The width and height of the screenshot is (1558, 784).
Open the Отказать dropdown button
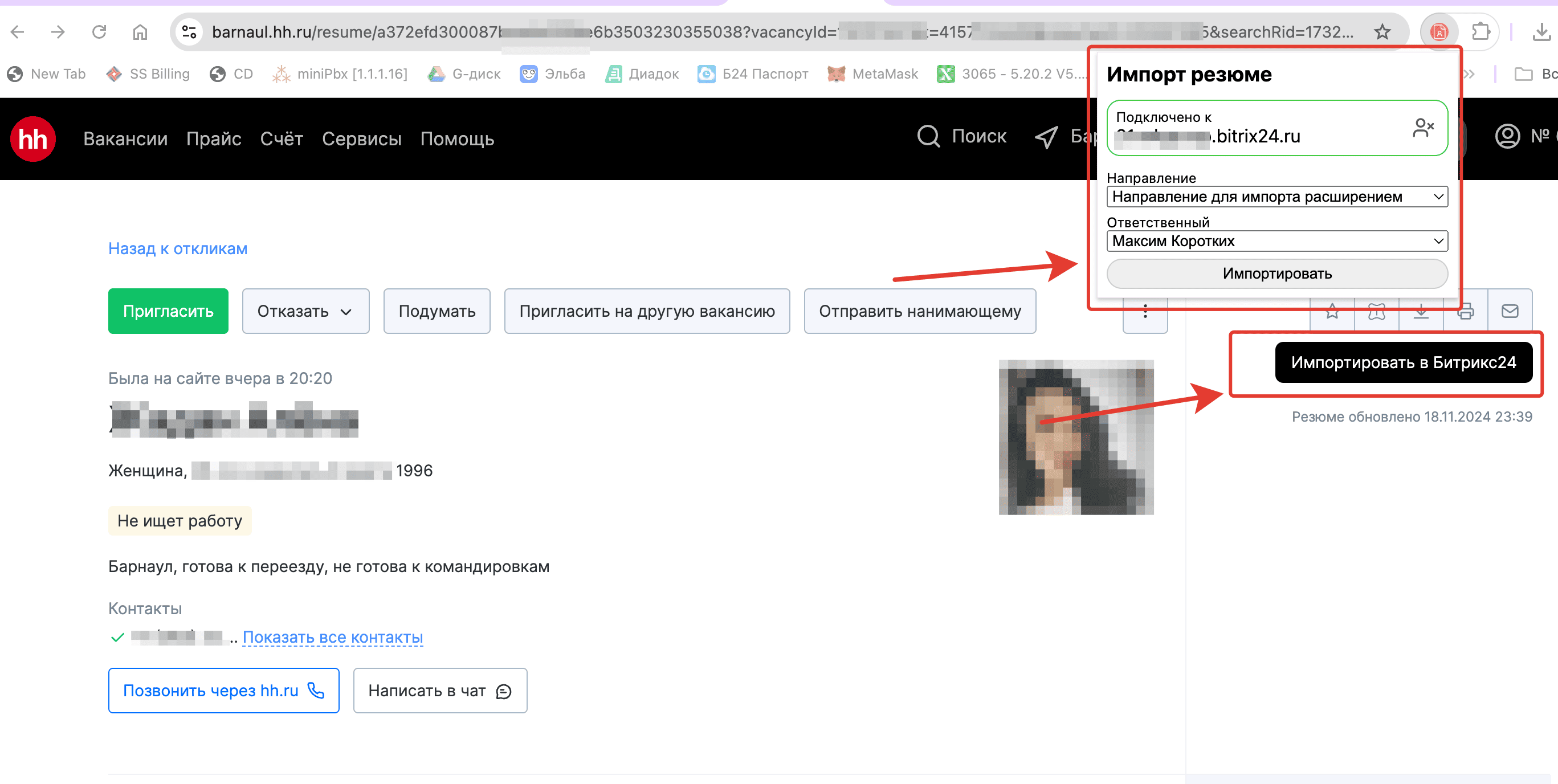[305, 312]
